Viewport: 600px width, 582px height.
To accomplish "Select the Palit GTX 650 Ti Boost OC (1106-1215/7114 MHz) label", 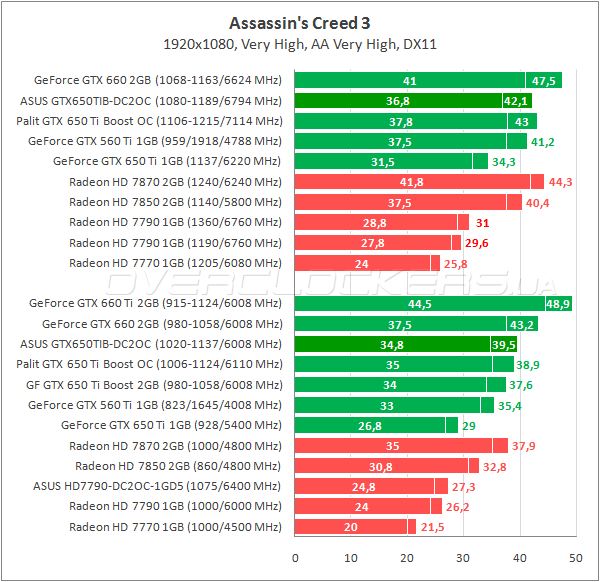I will 153,121.
